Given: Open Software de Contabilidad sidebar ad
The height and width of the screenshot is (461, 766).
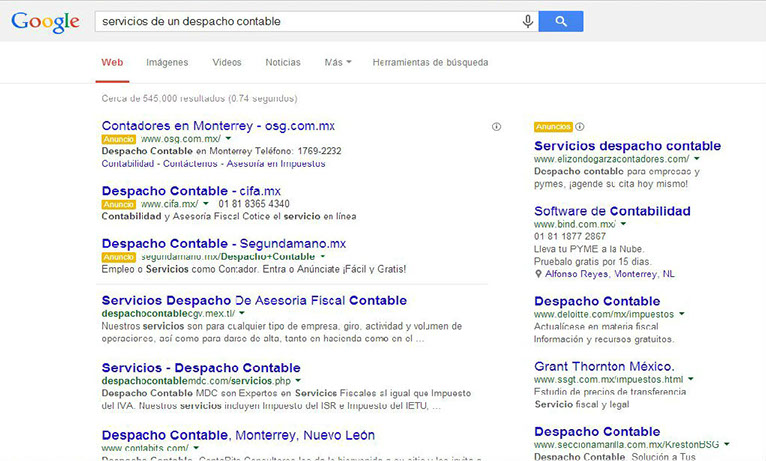Looking at the screenshot, I should point(612,211).
